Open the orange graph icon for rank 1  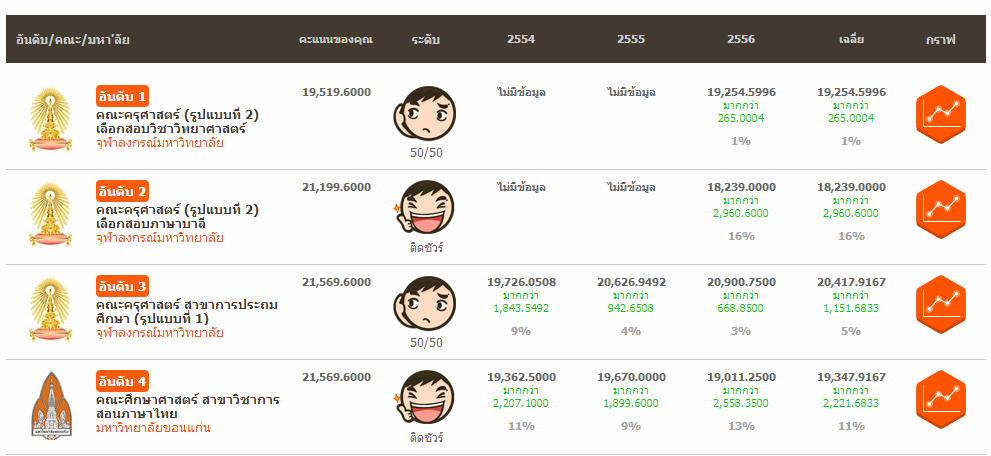[941, 115]
